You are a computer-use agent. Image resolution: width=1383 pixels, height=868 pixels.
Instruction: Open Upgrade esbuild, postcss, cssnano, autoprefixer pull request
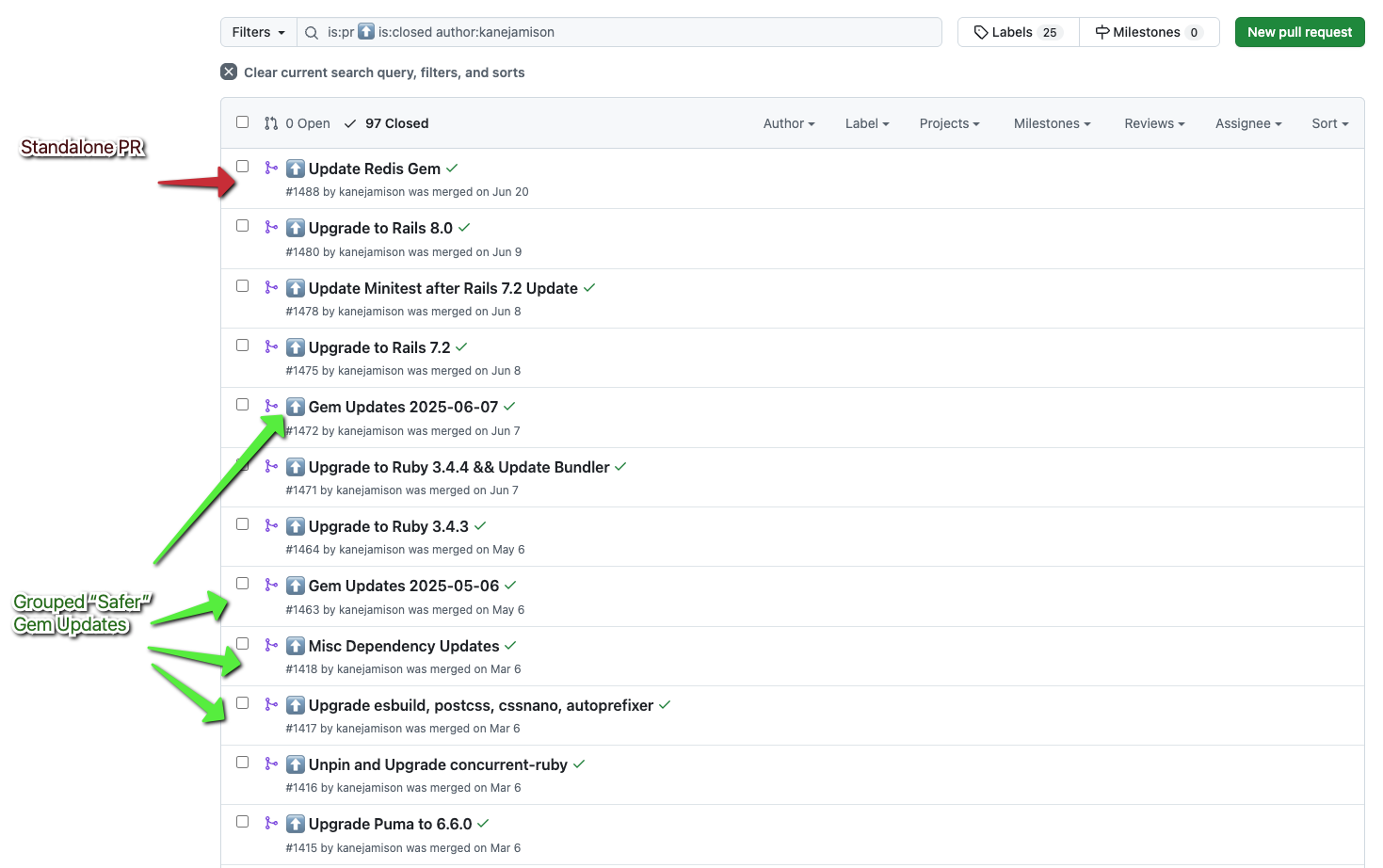tap(481, 705)
